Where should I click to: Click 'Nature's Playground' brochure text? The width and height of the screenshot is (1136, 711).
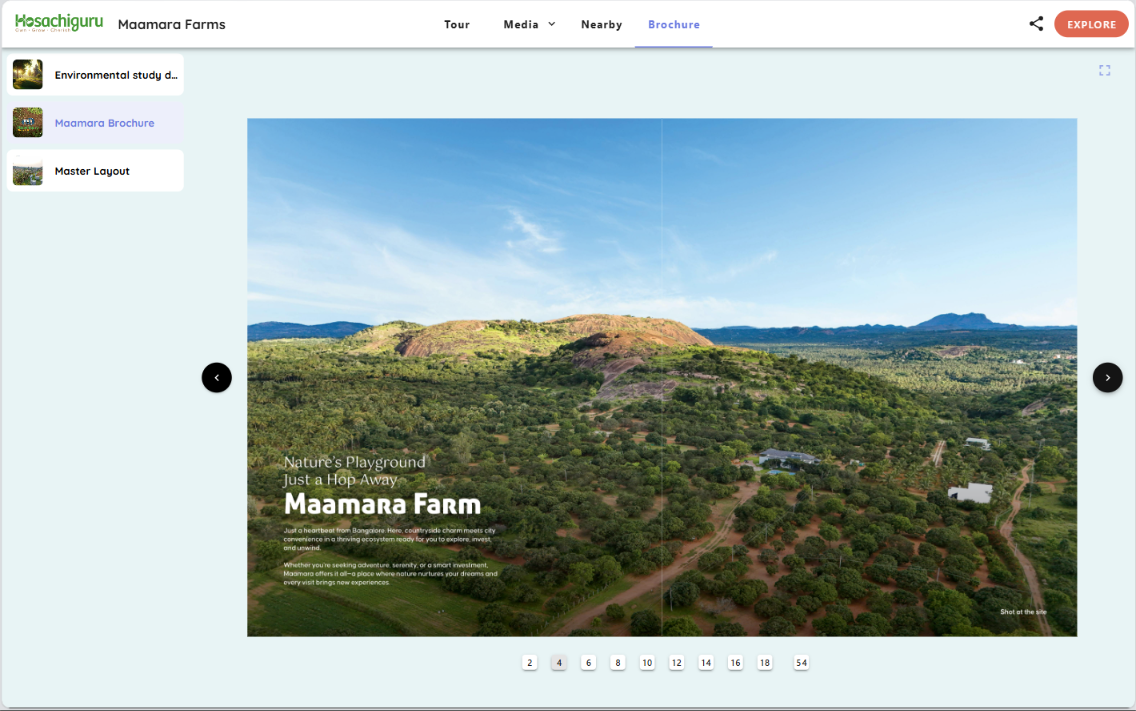(354, 462)
